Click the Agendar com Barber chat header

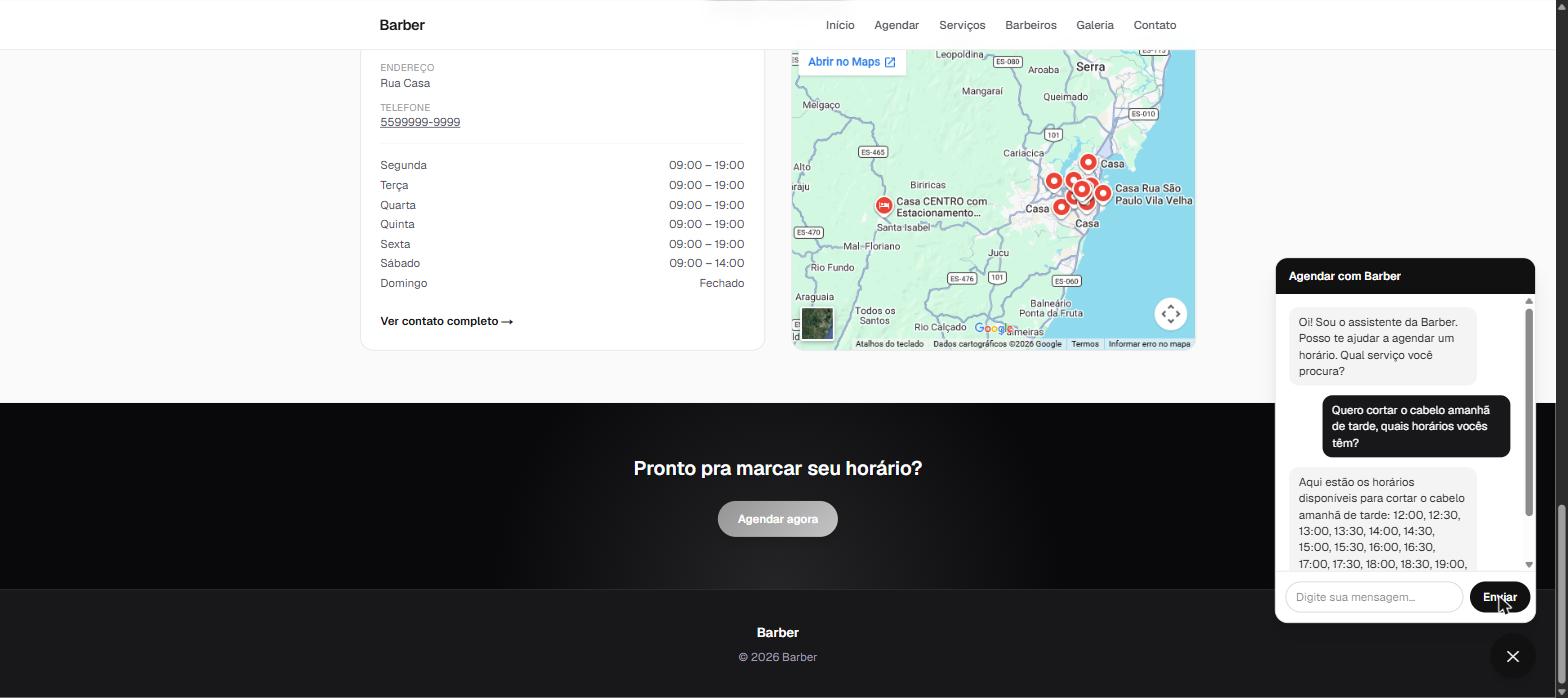click(1405, 276)
